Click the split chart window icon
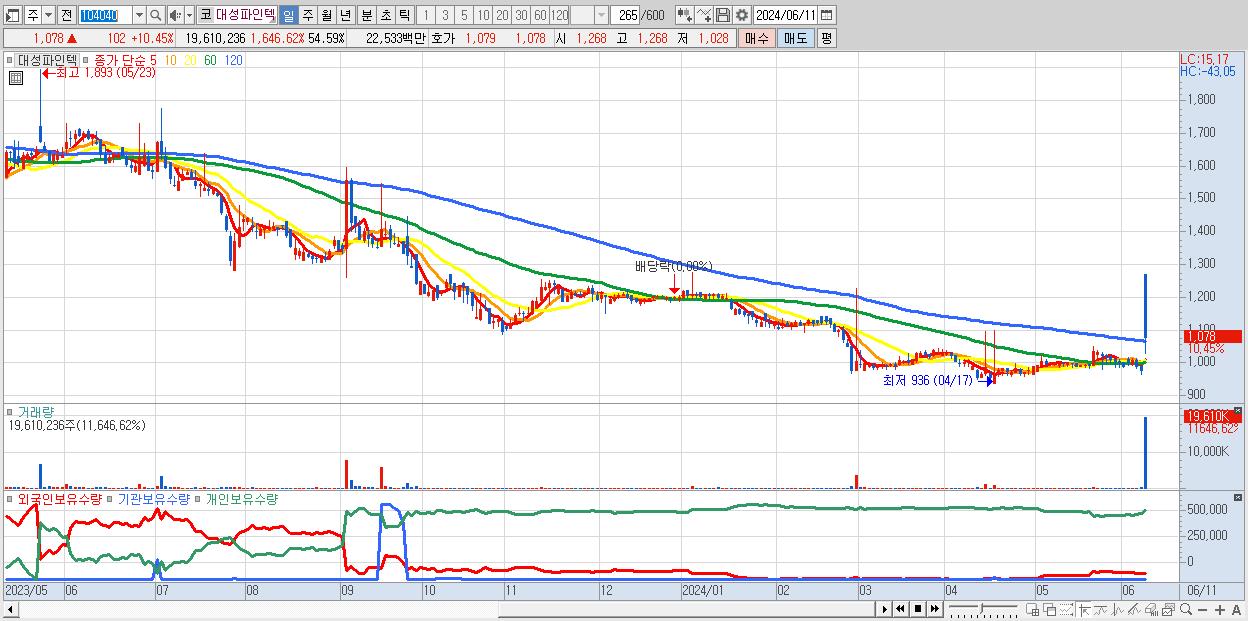Image resolution: width=1248 pixels, height=621 pixels. [1033, 609]
